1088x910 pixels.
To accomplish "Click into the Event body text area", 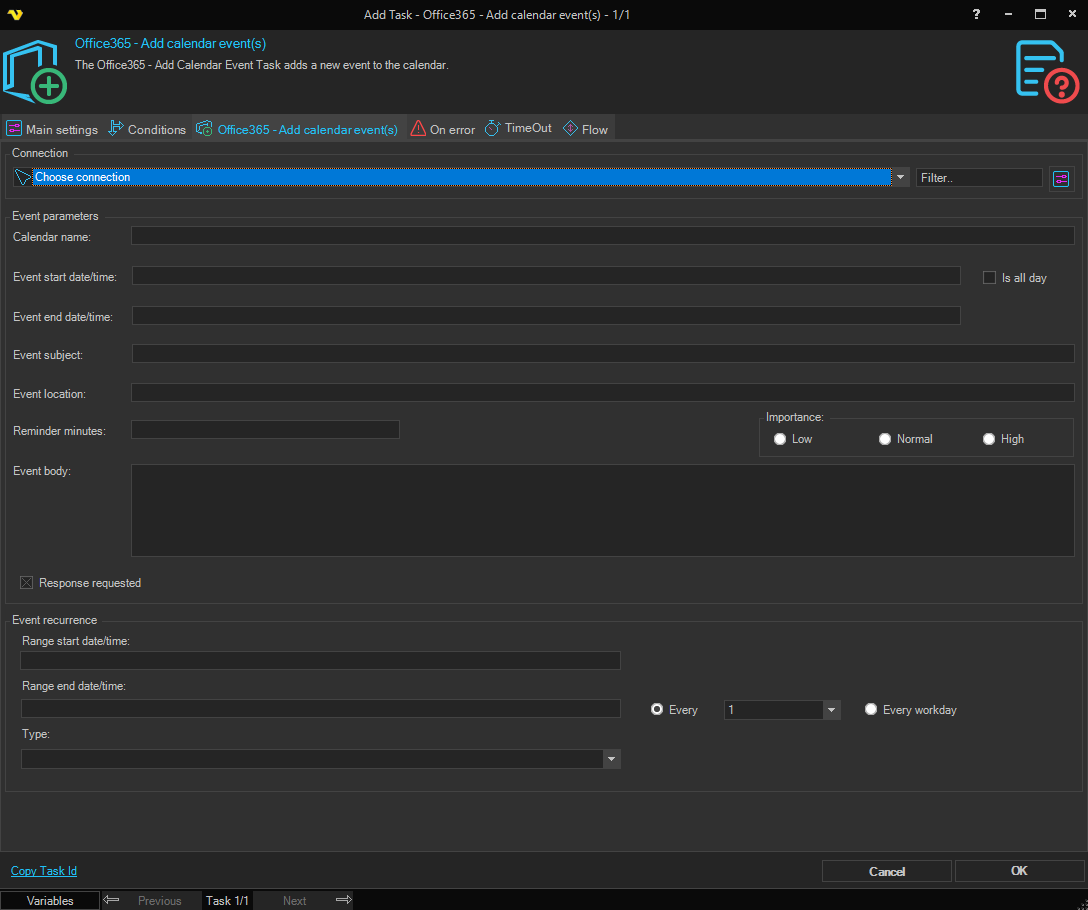I will click(x=602, y=510).
